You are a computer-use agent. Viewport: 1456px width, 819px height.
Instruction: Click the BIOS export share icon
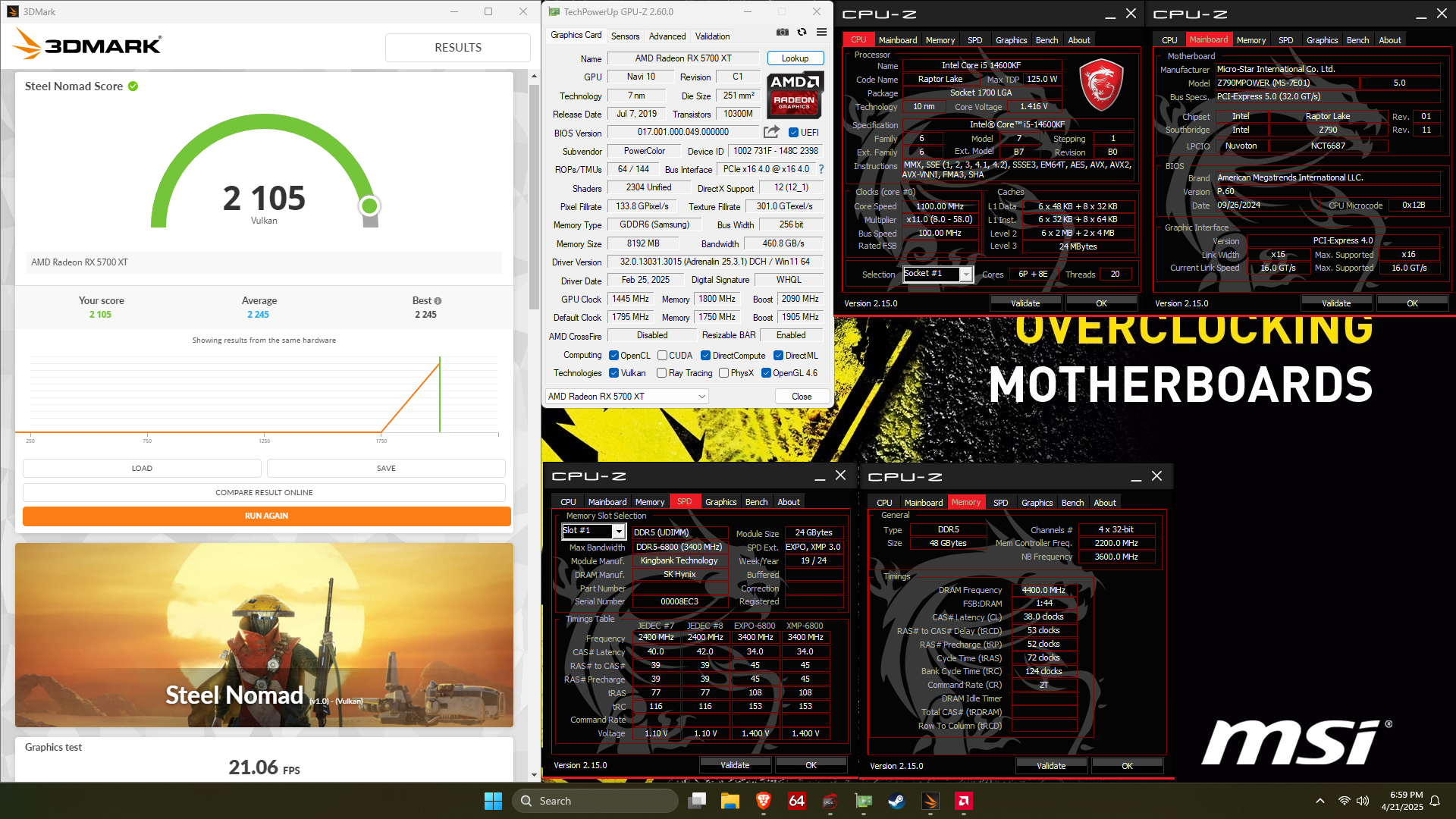(x=771, y=132)
